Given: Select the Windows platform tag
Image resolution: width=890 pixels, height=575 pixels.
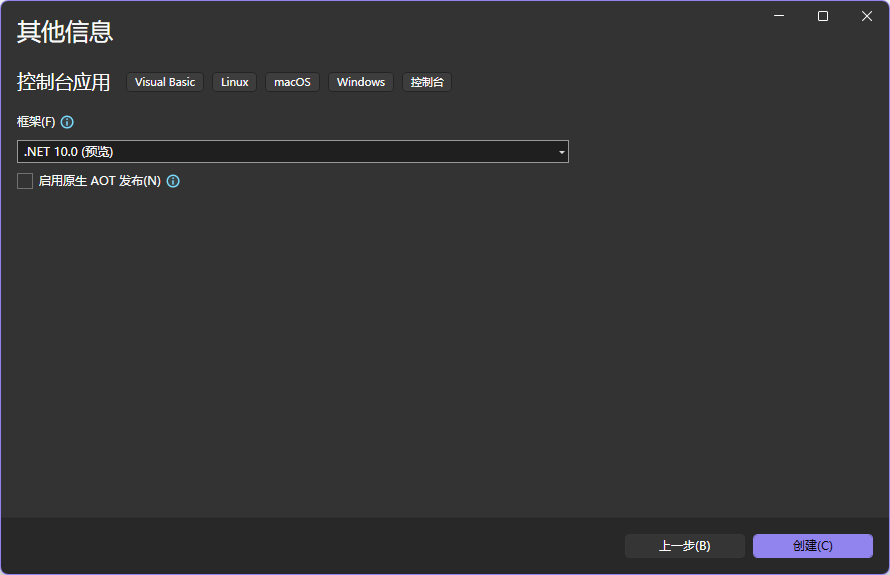Looking at the screenshot, I should point(361,82).
